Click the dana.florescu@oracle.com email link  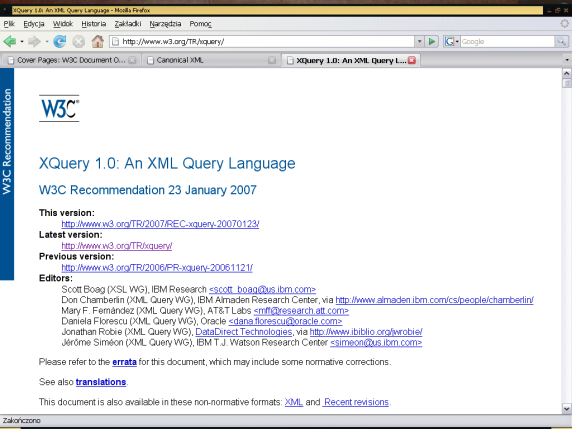pyautogui.click(x=285, y=321)
